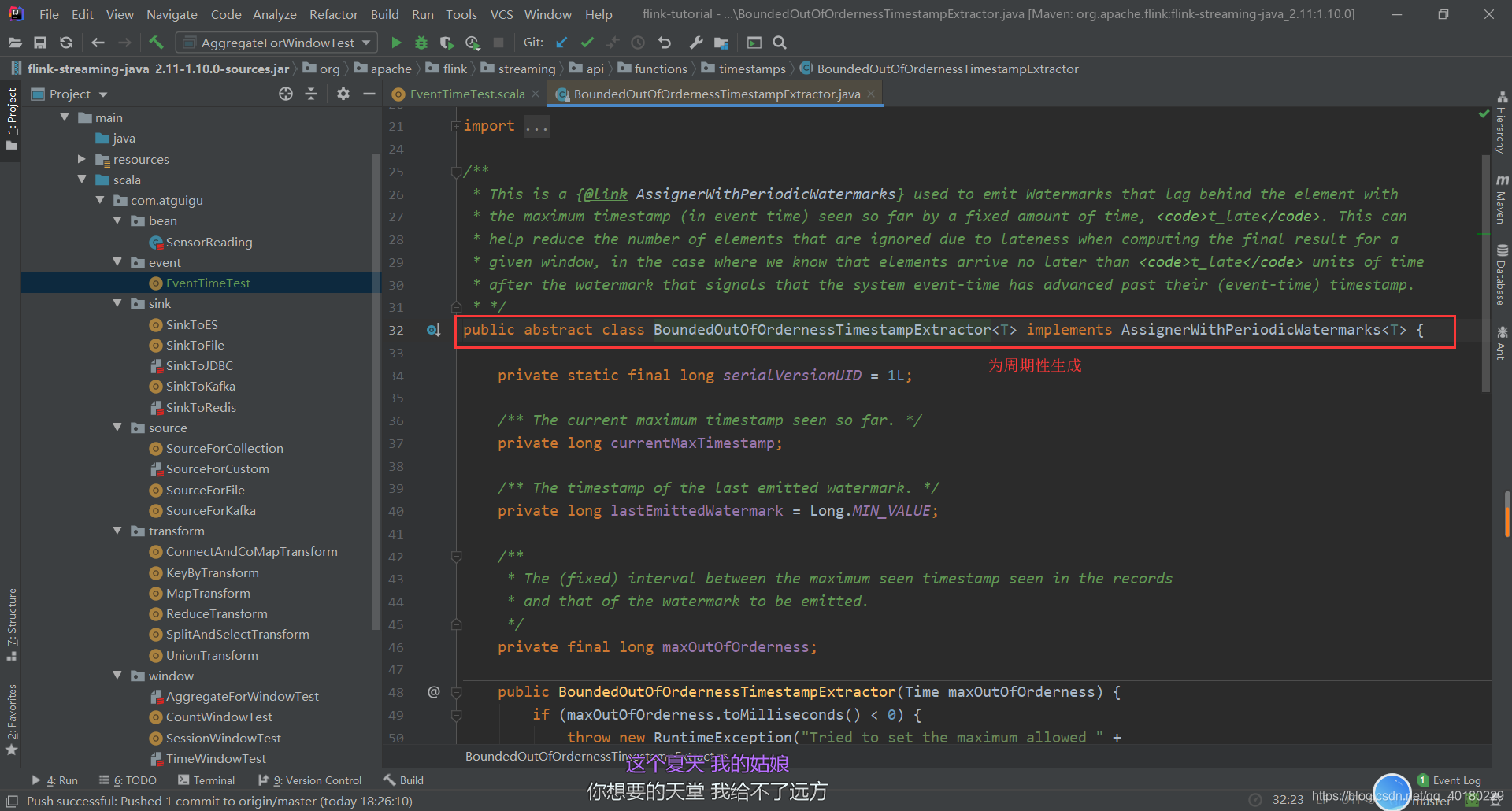Navigate back with the left arrow icon

pyautogui.click(x=98, y=43)
